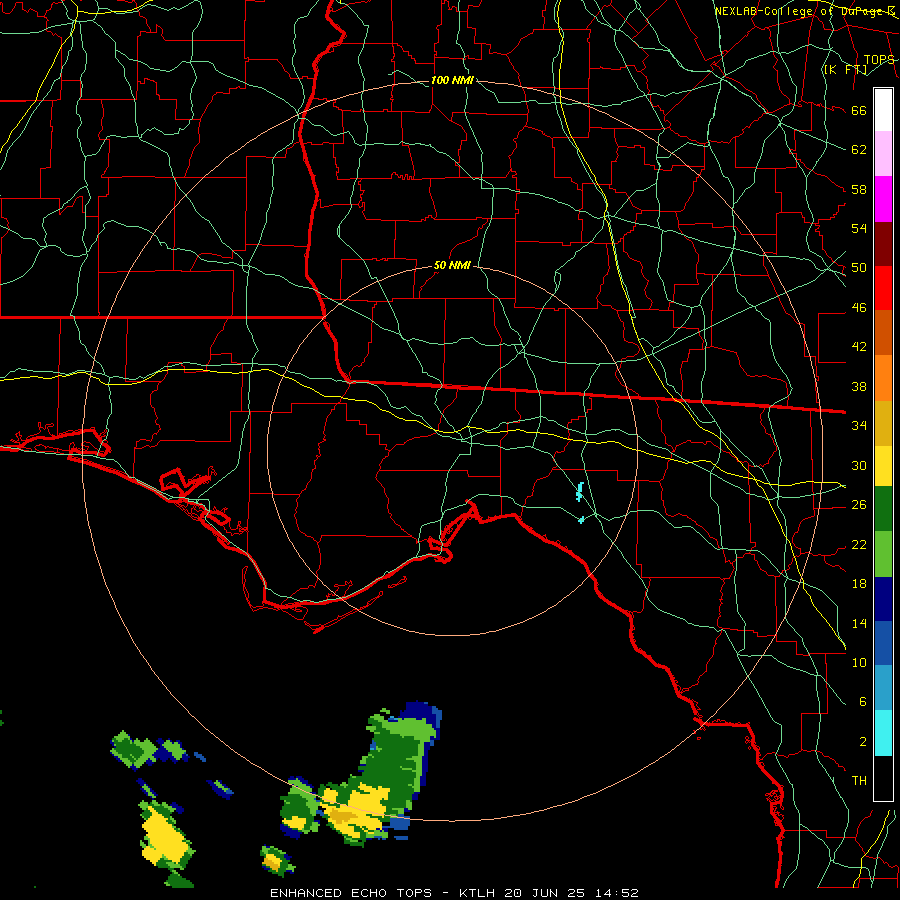Click the 'ENHANCED ECHO TOPS' caption text
Screen dimensions: 900x900
click(351, 893)
